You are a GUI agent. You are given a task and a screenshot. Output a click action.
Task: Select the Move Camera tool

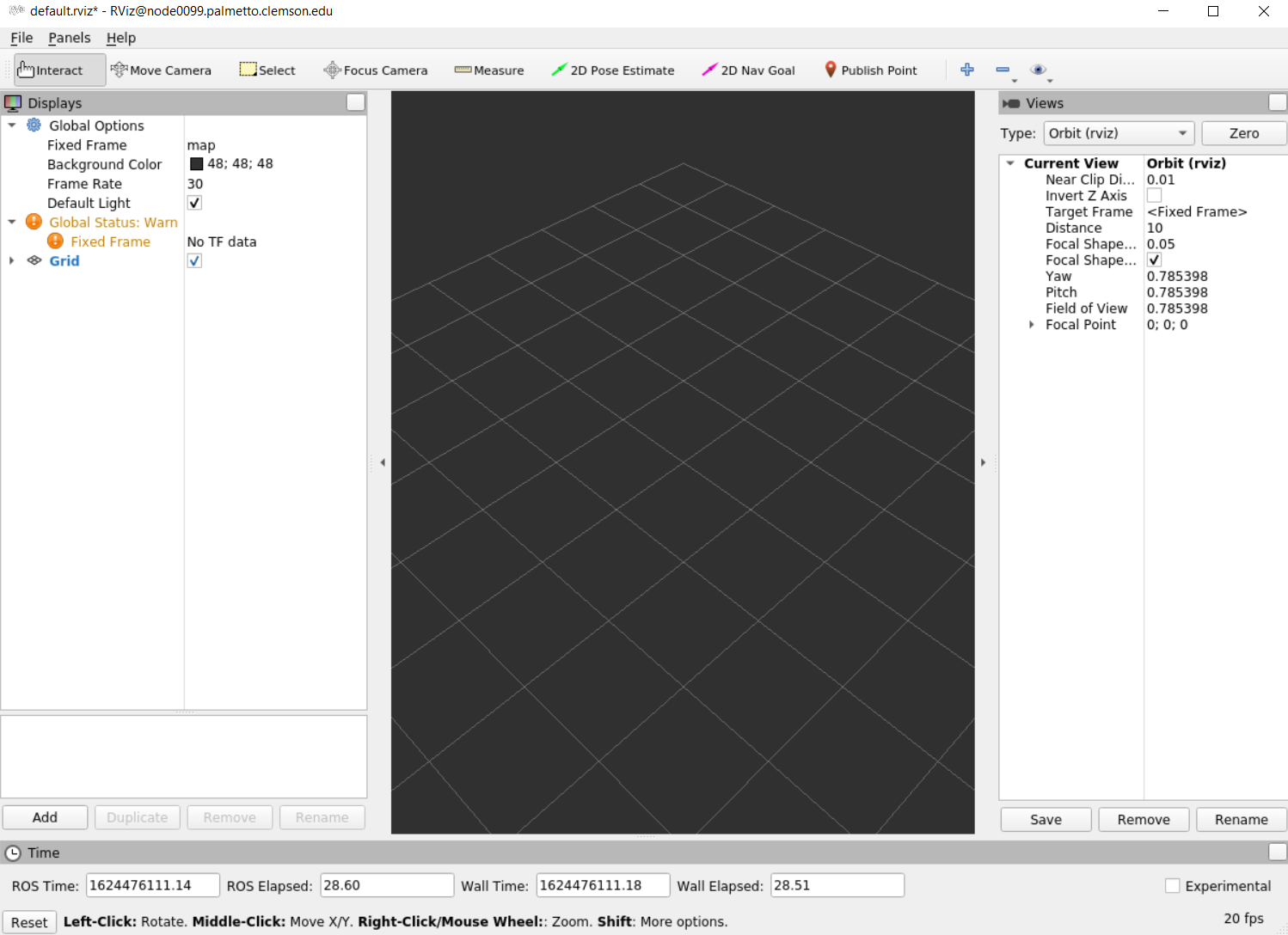(161, 70)
